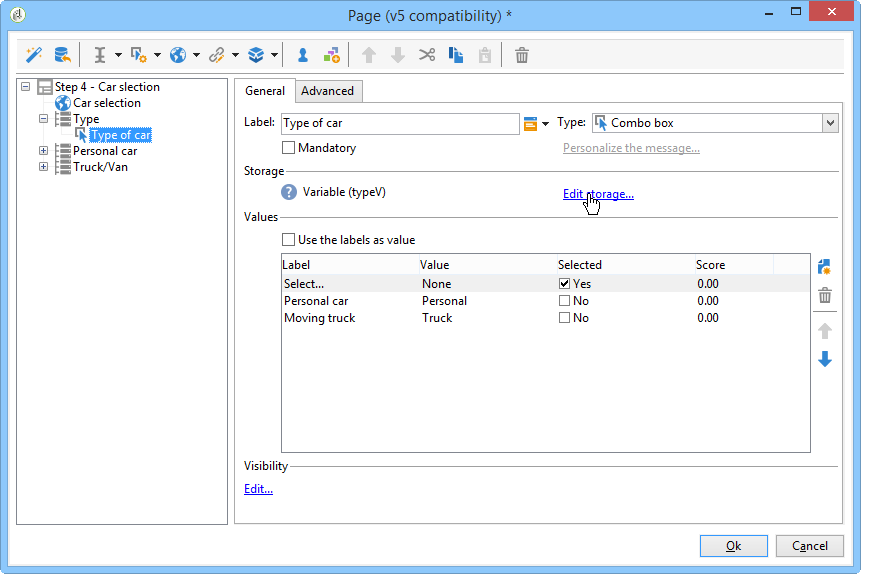877x586 pixels.
Task: Click the database storage icon in toolbar
Action: (x=62, y=55)
